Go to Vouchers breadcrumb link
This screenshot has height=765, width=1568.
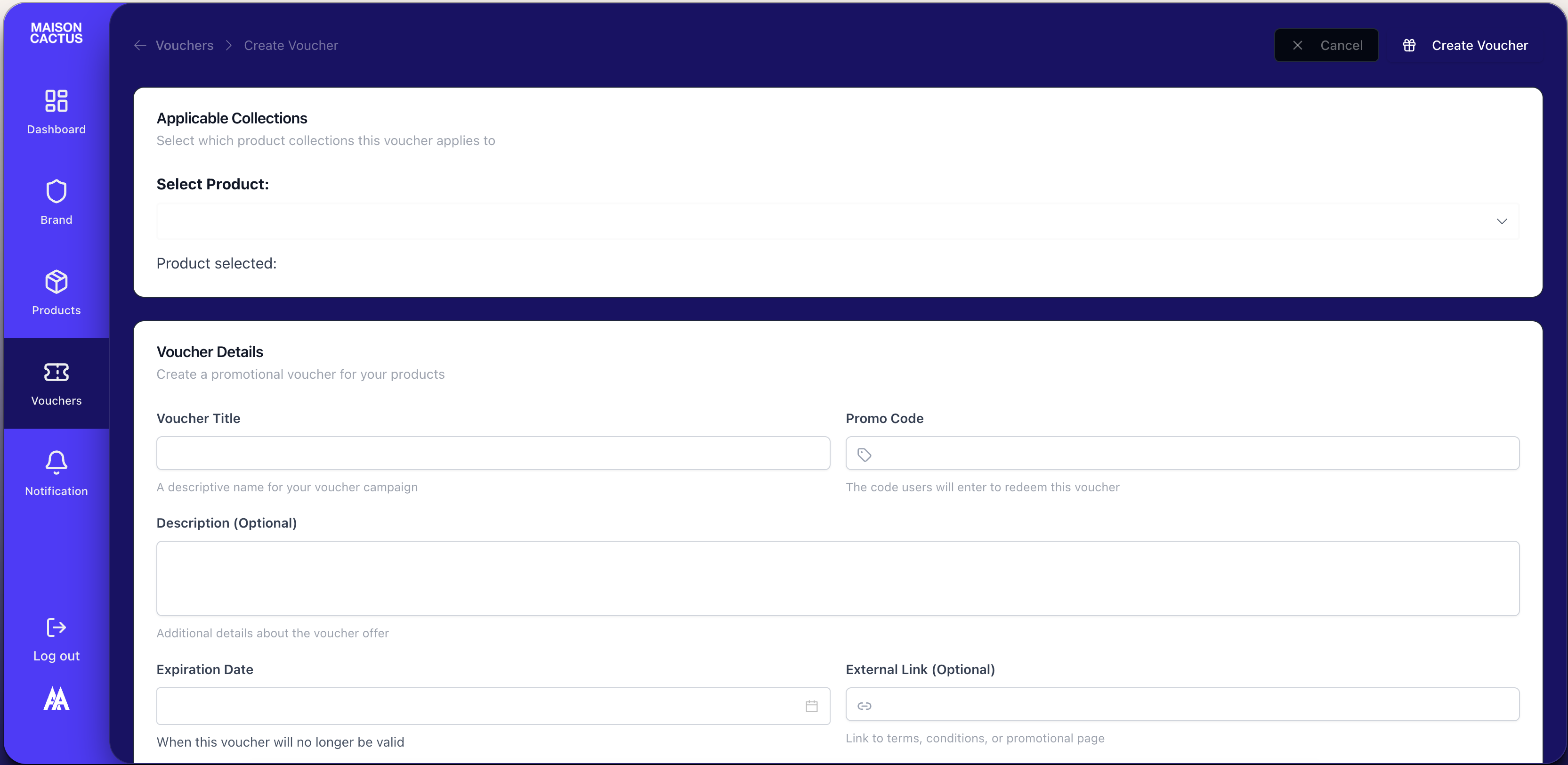tap(185, 45)
